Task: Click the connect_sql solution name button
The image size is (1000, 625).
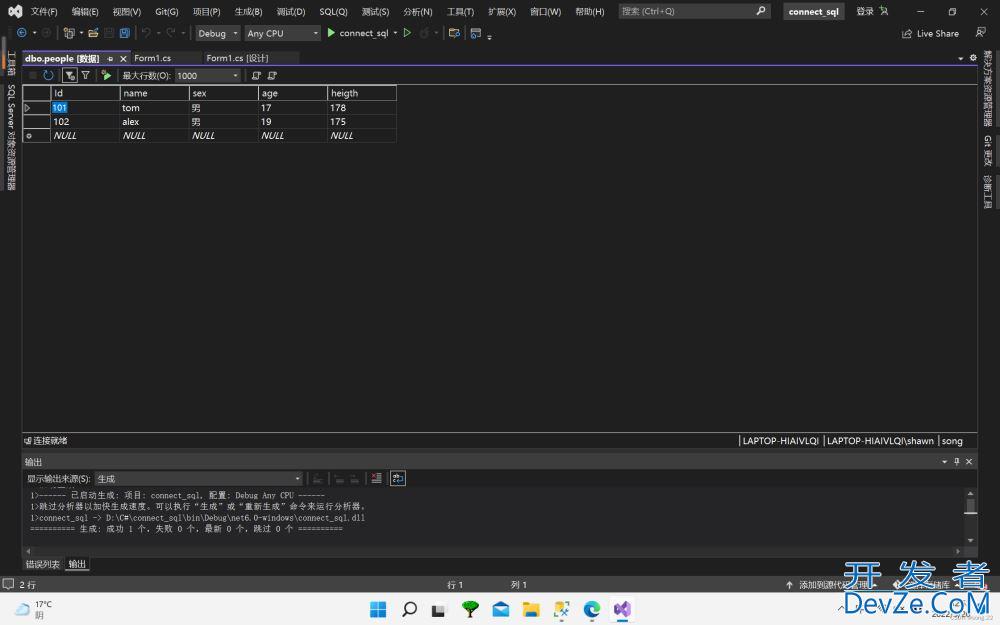Action: coord(813,11)
